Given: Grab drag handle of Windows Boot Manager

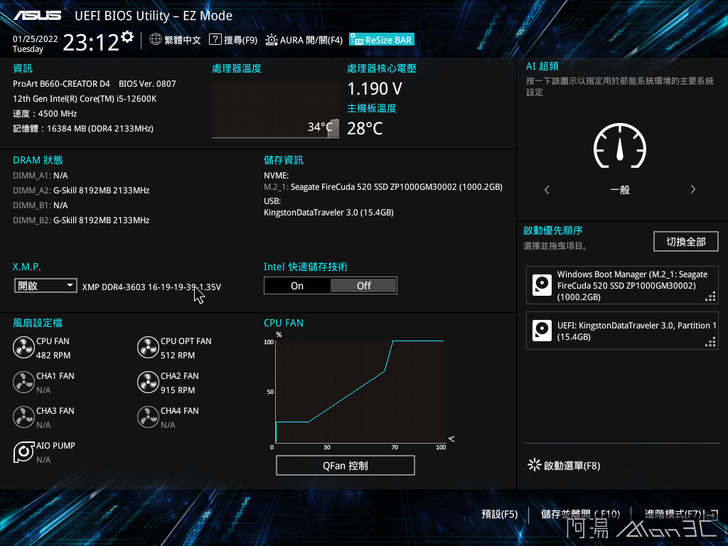Looking at the screenshot, I should coord(710,296).
